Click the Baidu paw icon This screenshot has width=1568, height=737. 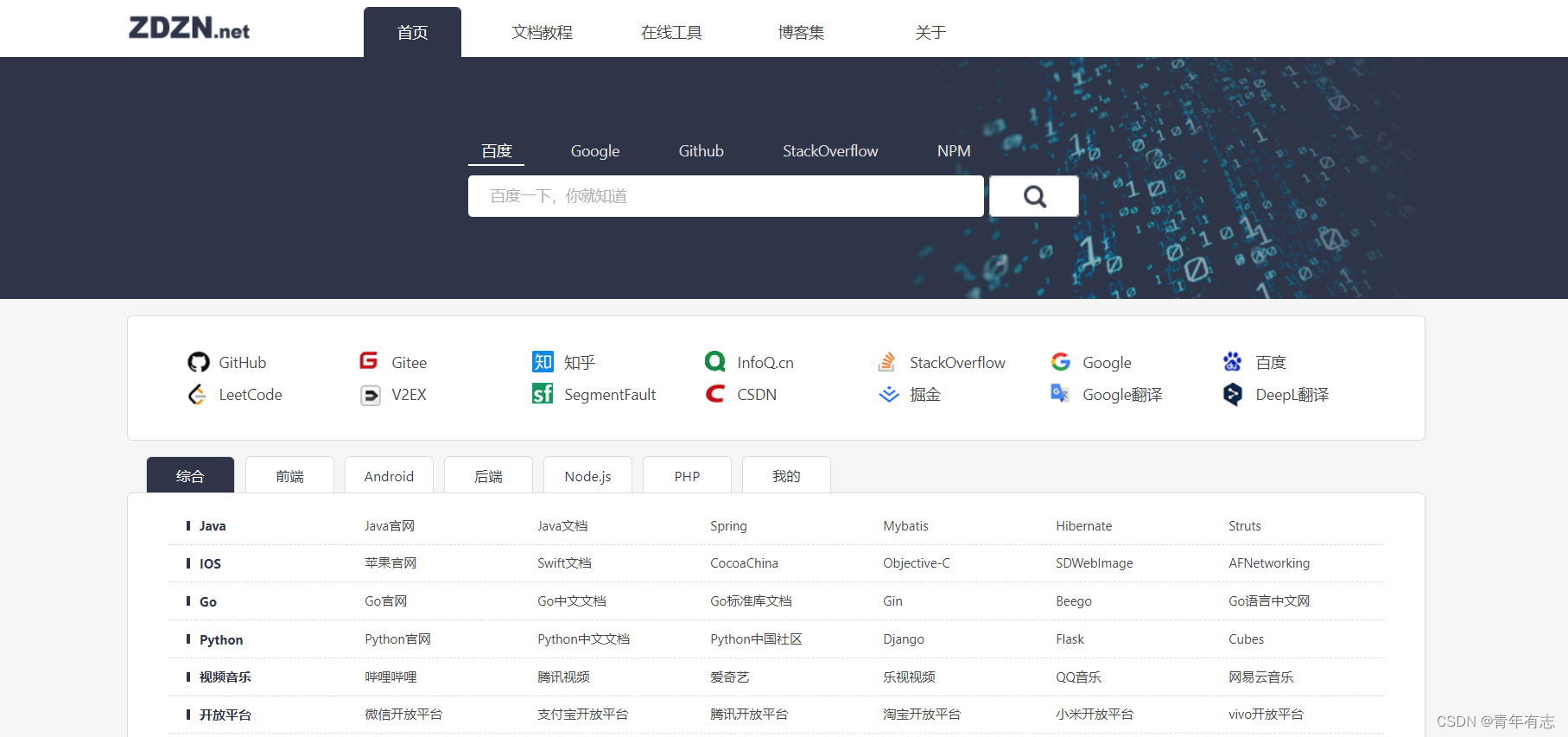click(x=1233, y=361)
